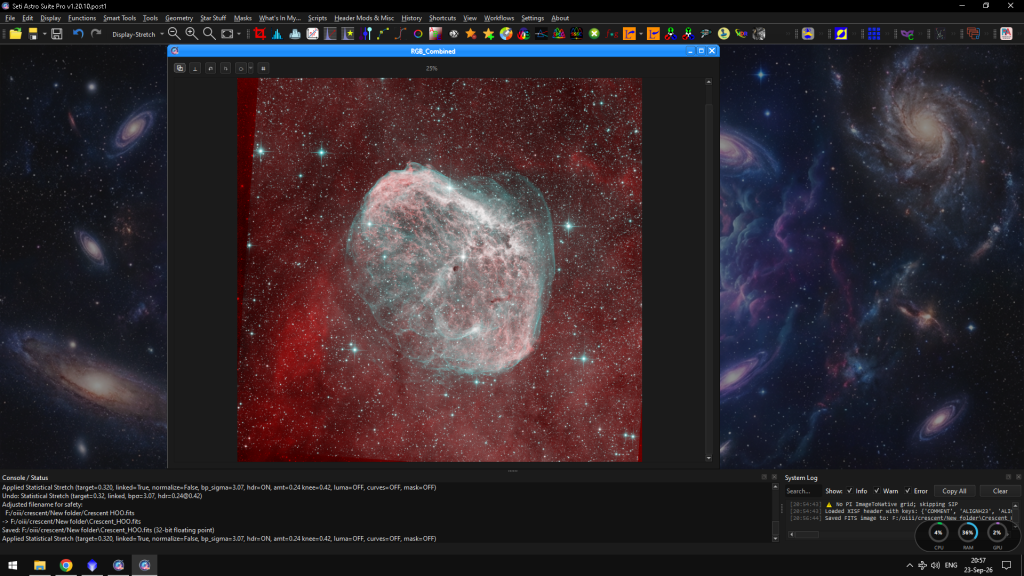Open Chrome from the taskbar
The height and width of the screenshot is (576, 1024).
click(x=66, y=566)
